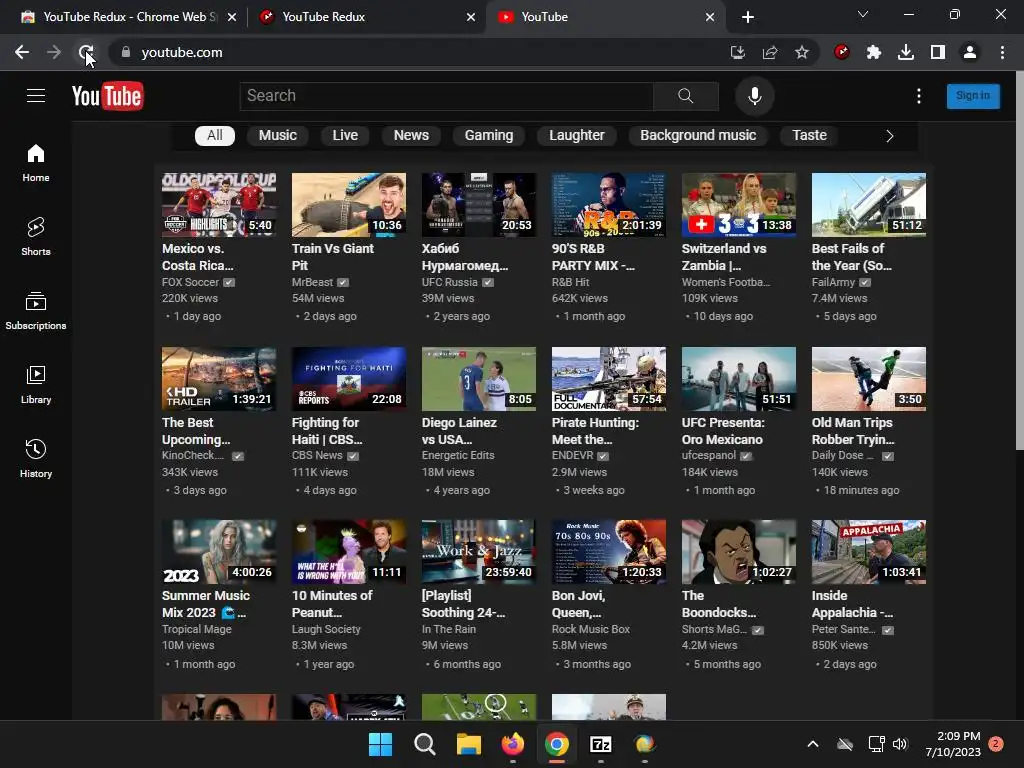Select the Laughter filter chip
This screenshot has width=1024, height=768.
point(577,135)
